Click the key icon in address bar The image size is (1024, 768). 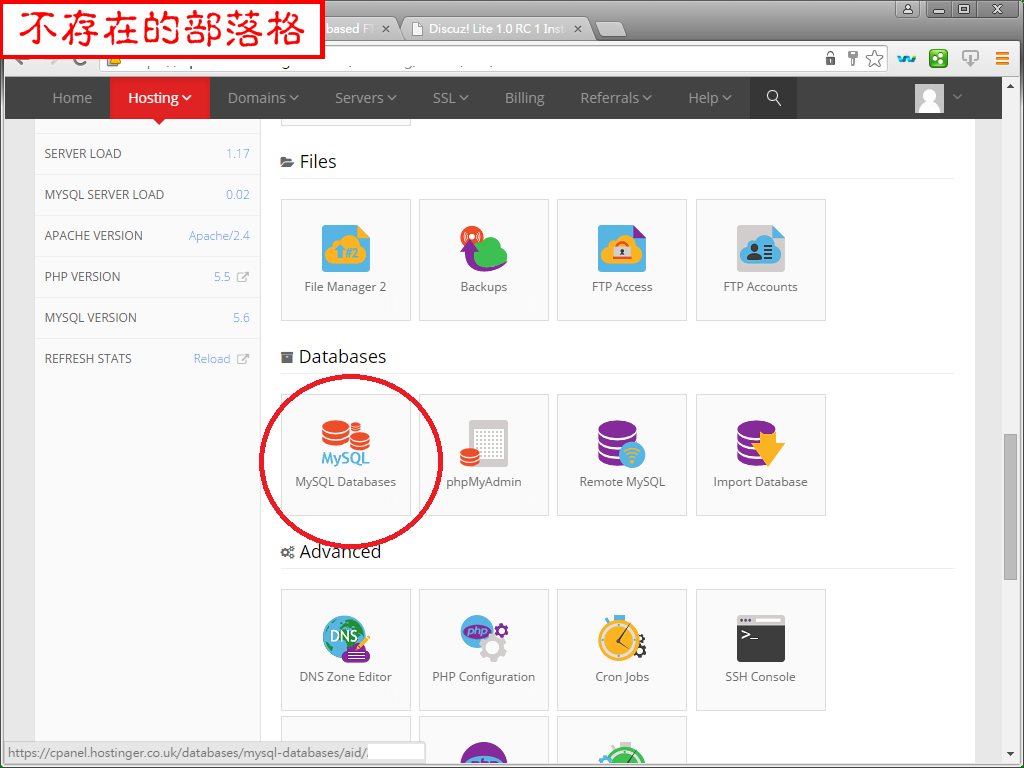[x=852, y=59]
